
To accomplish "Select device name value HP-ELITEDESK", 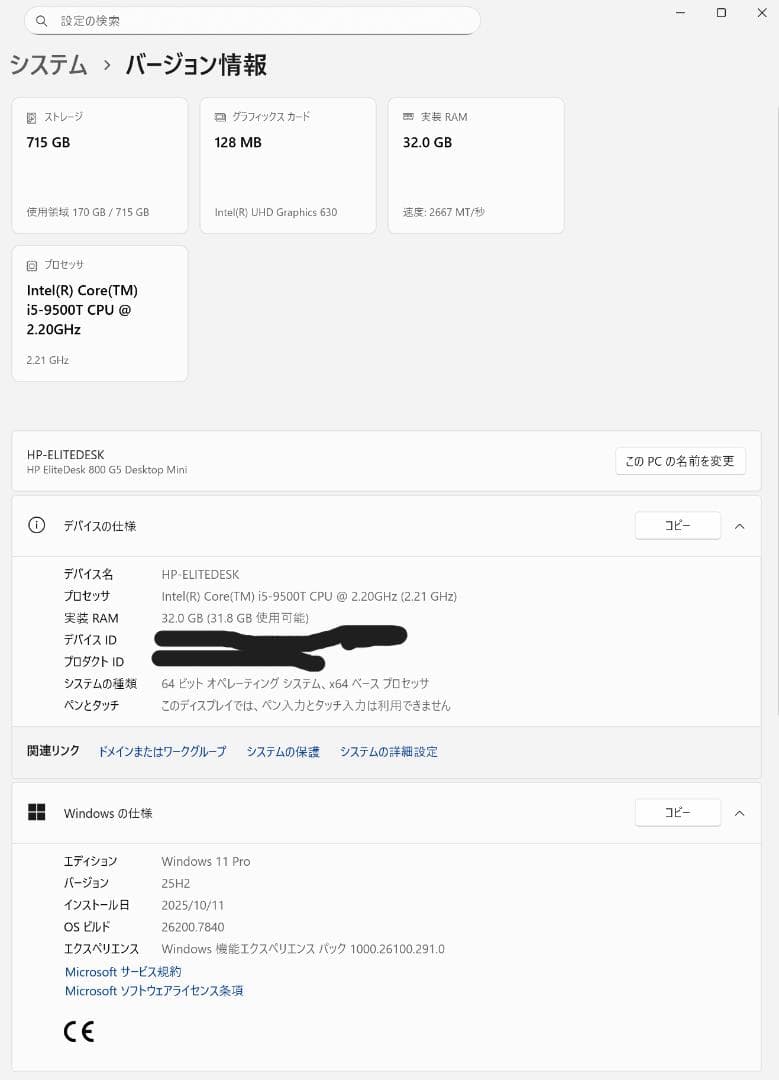I will pos(200,574).
